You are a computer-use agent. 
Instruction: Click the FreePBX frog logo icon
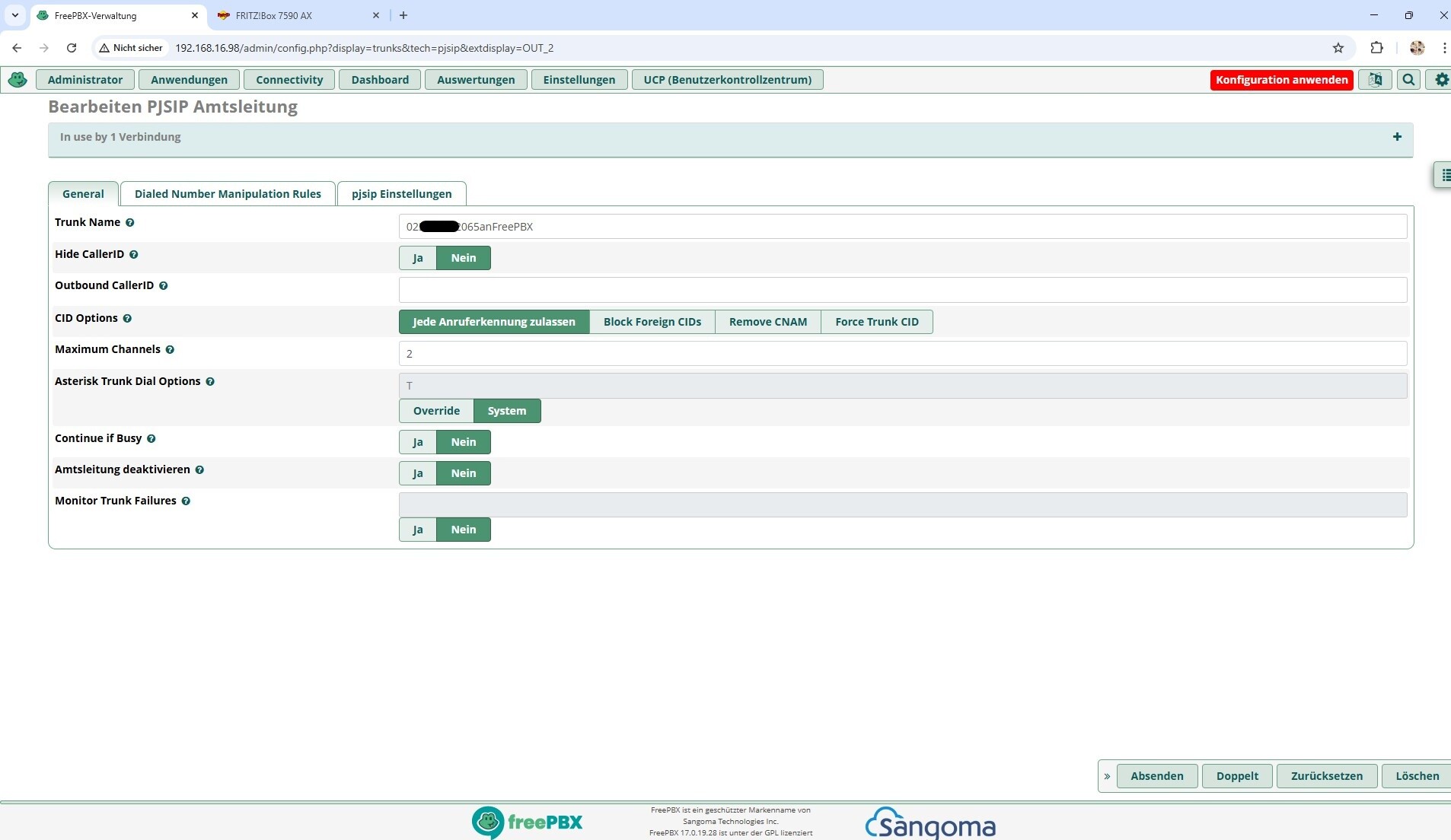pos(18,80)
